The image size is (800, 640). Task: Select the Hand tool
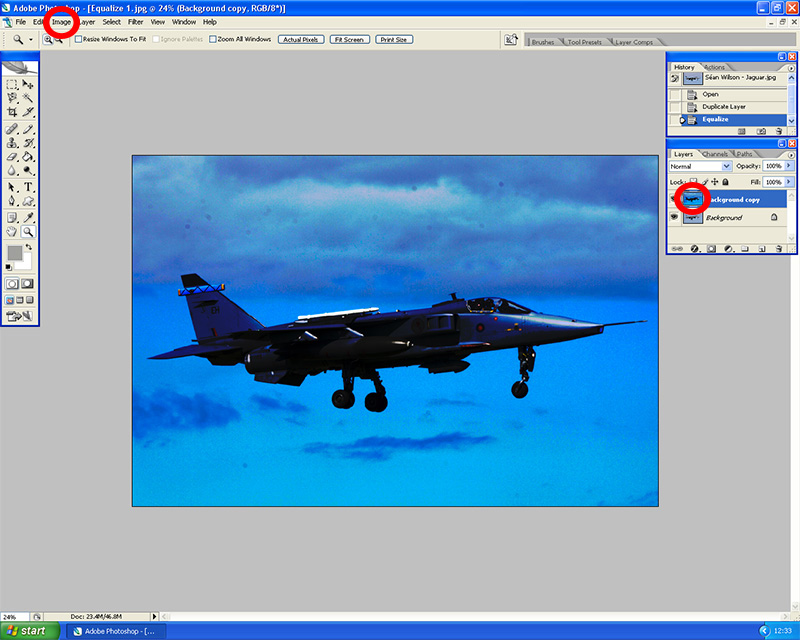12,232
